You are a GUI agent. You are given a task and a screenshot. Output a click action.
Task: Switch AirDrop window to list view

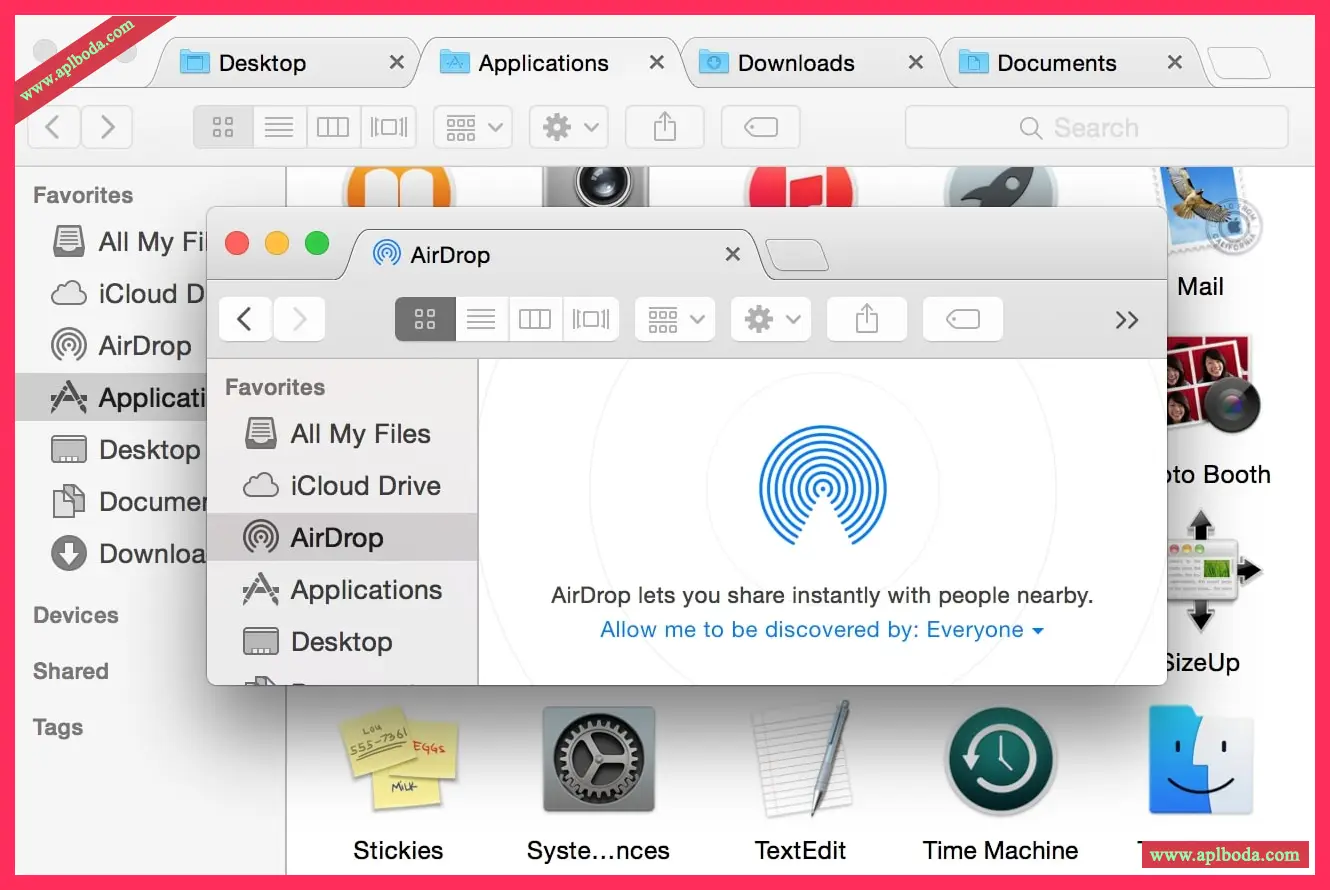click(x=481, y=320)
